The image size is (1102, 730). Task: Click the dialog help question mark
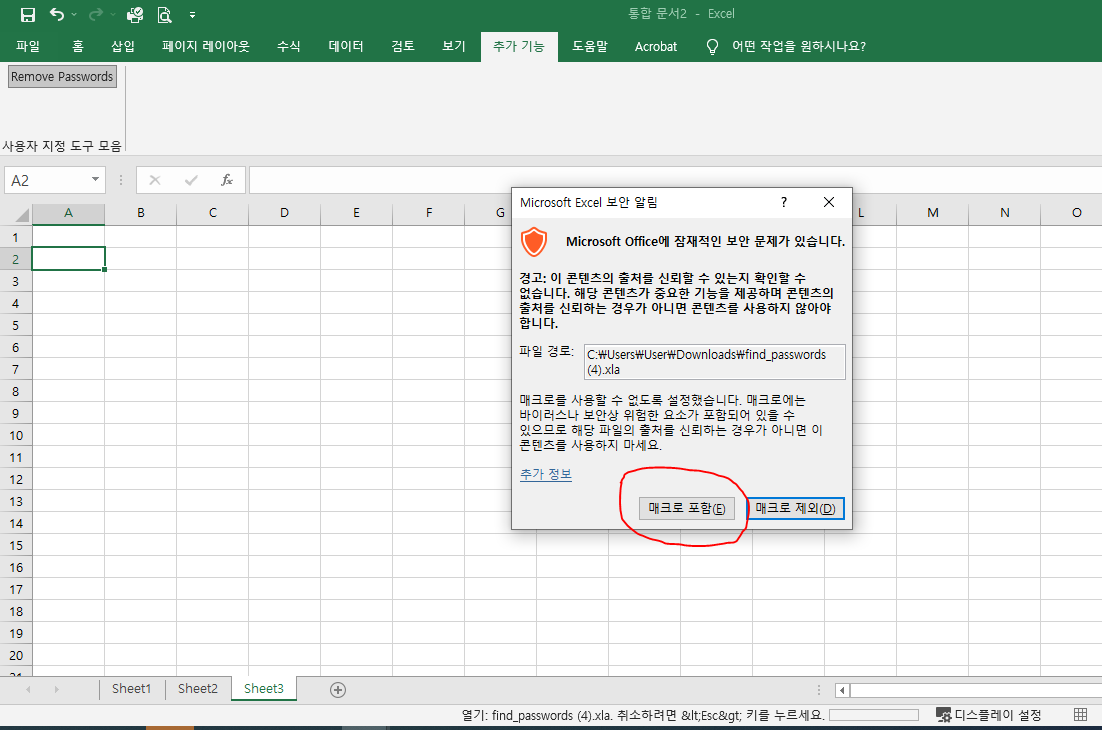click(x=784, y=202)
